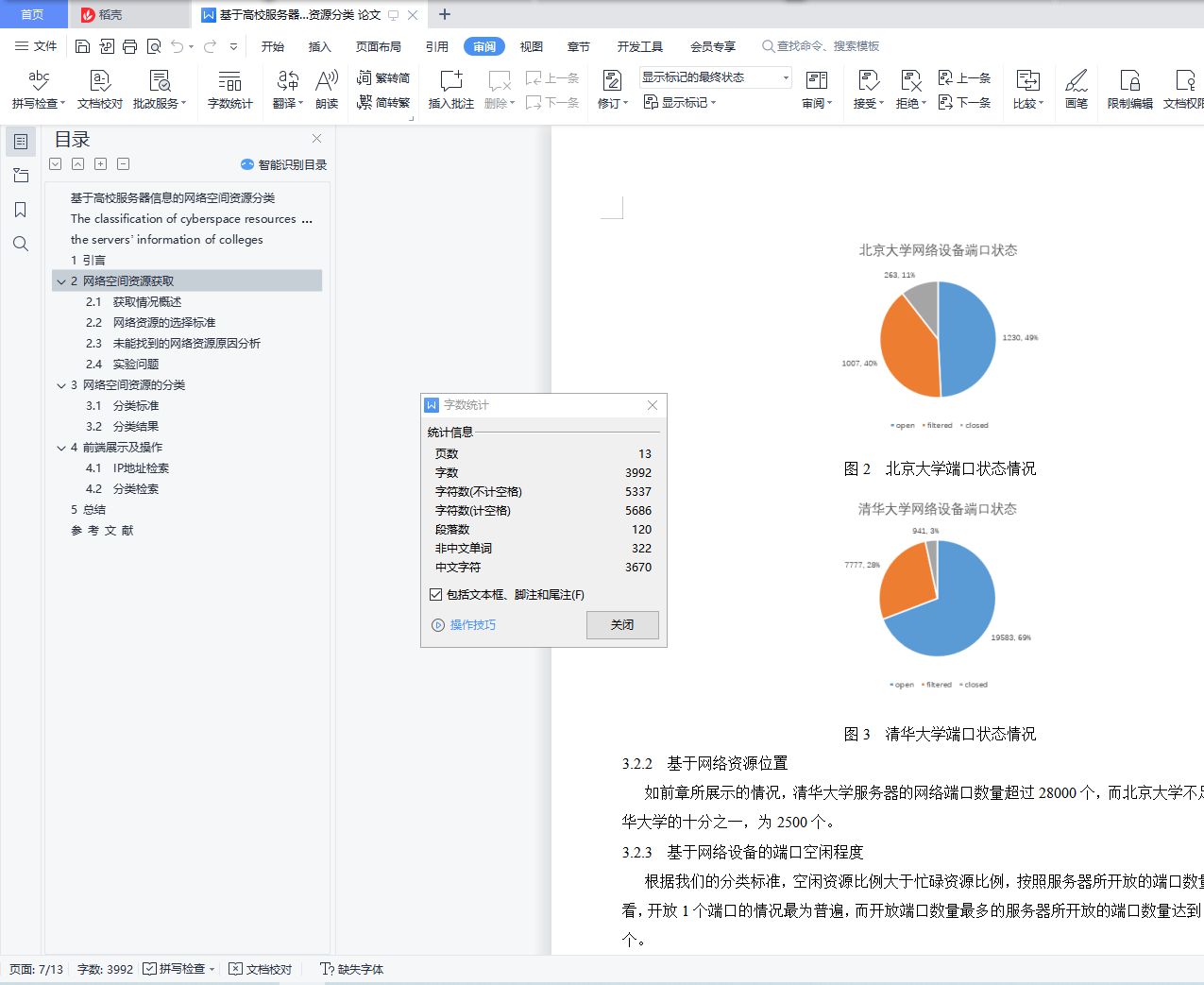Select the 画笔 pen tool
The image size is (1204, 985).
1077,90
